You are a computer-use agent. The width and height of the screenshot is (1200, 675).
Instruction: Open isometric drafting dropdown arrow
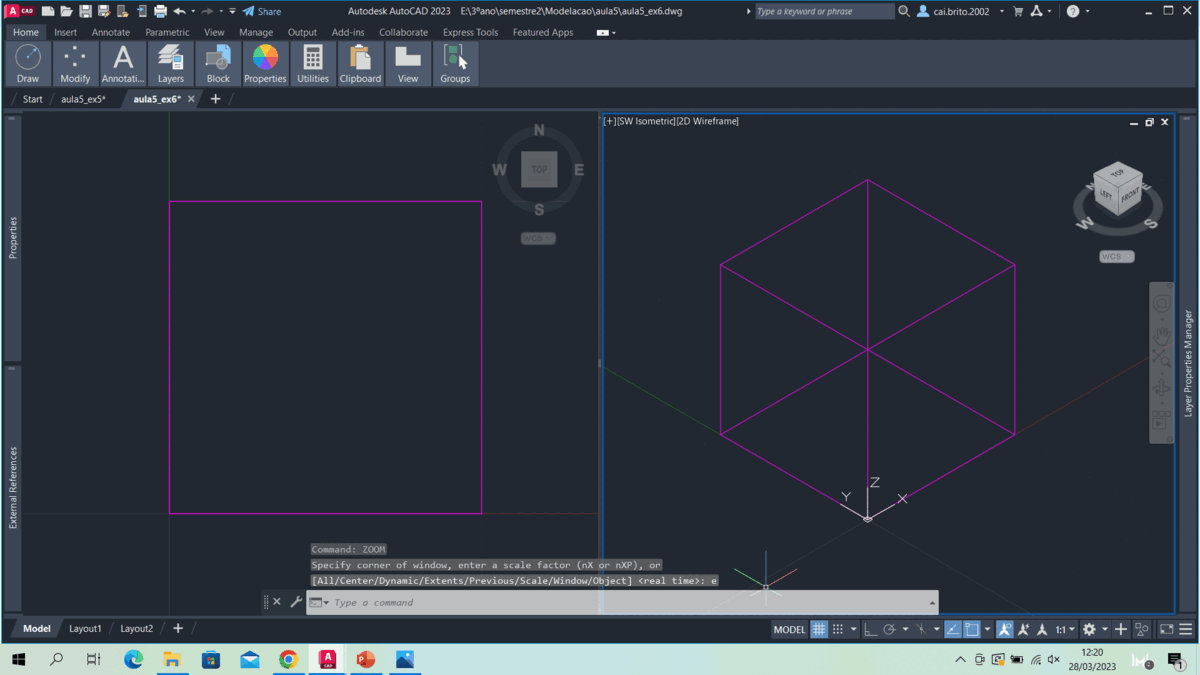937,629
